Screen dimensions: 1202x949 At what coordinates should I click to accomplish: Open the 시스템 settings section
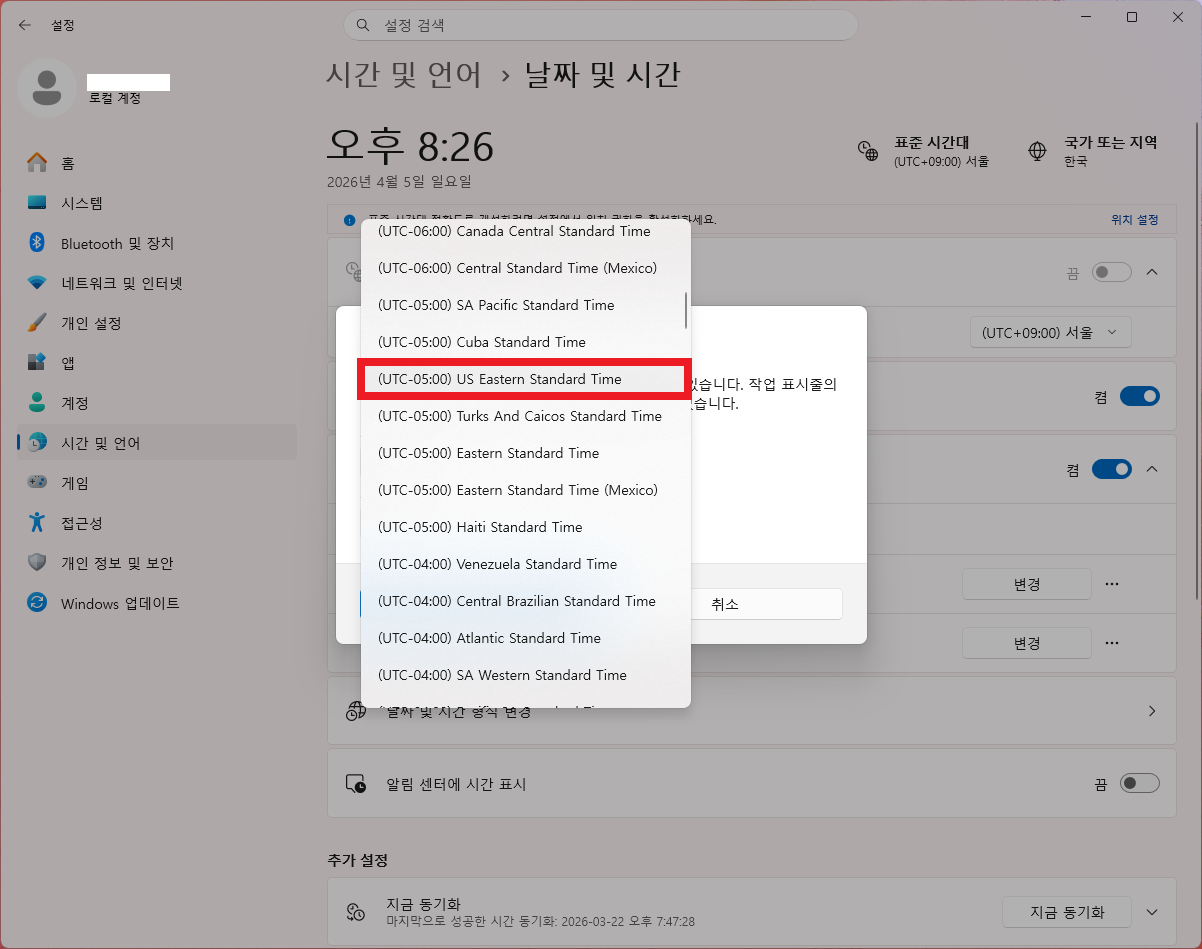(x=157, y=203)
